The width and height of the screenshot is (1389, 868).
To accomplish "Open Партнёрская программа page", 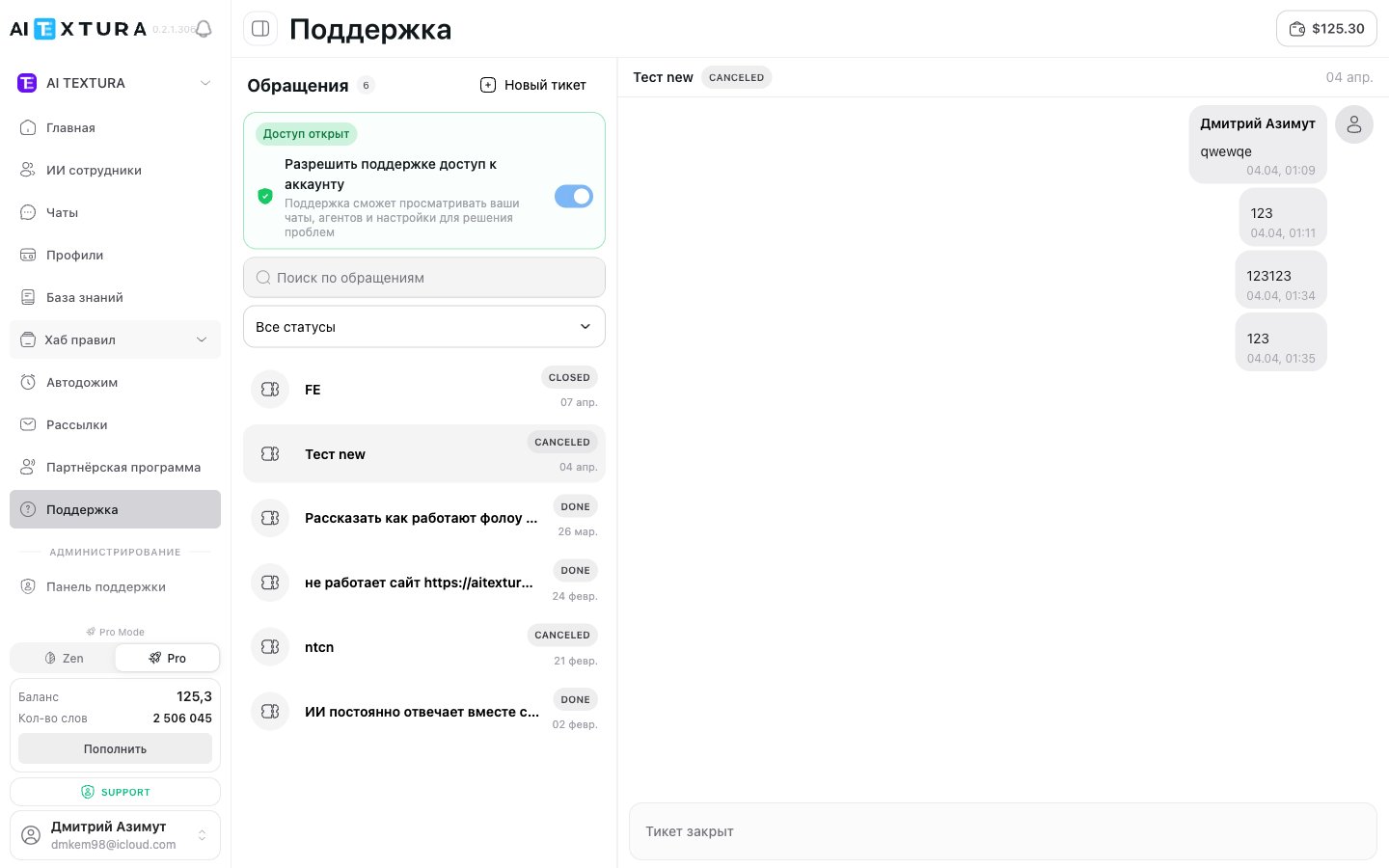I will tap(116, 467).
